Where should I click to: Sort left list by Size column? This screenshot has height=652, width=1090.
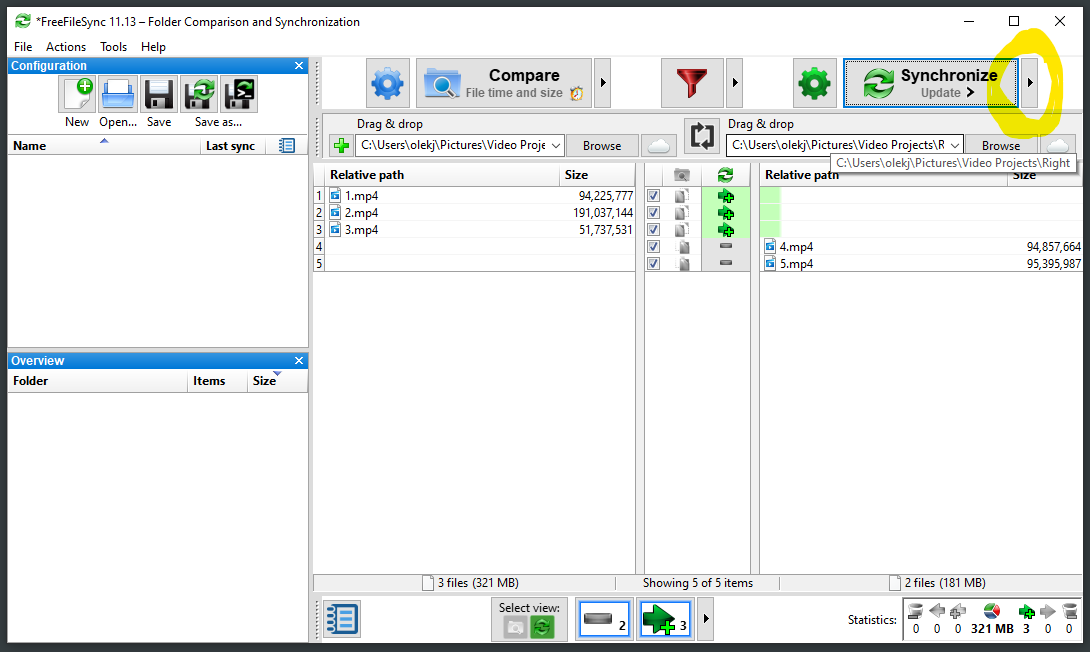click(576, 175)
